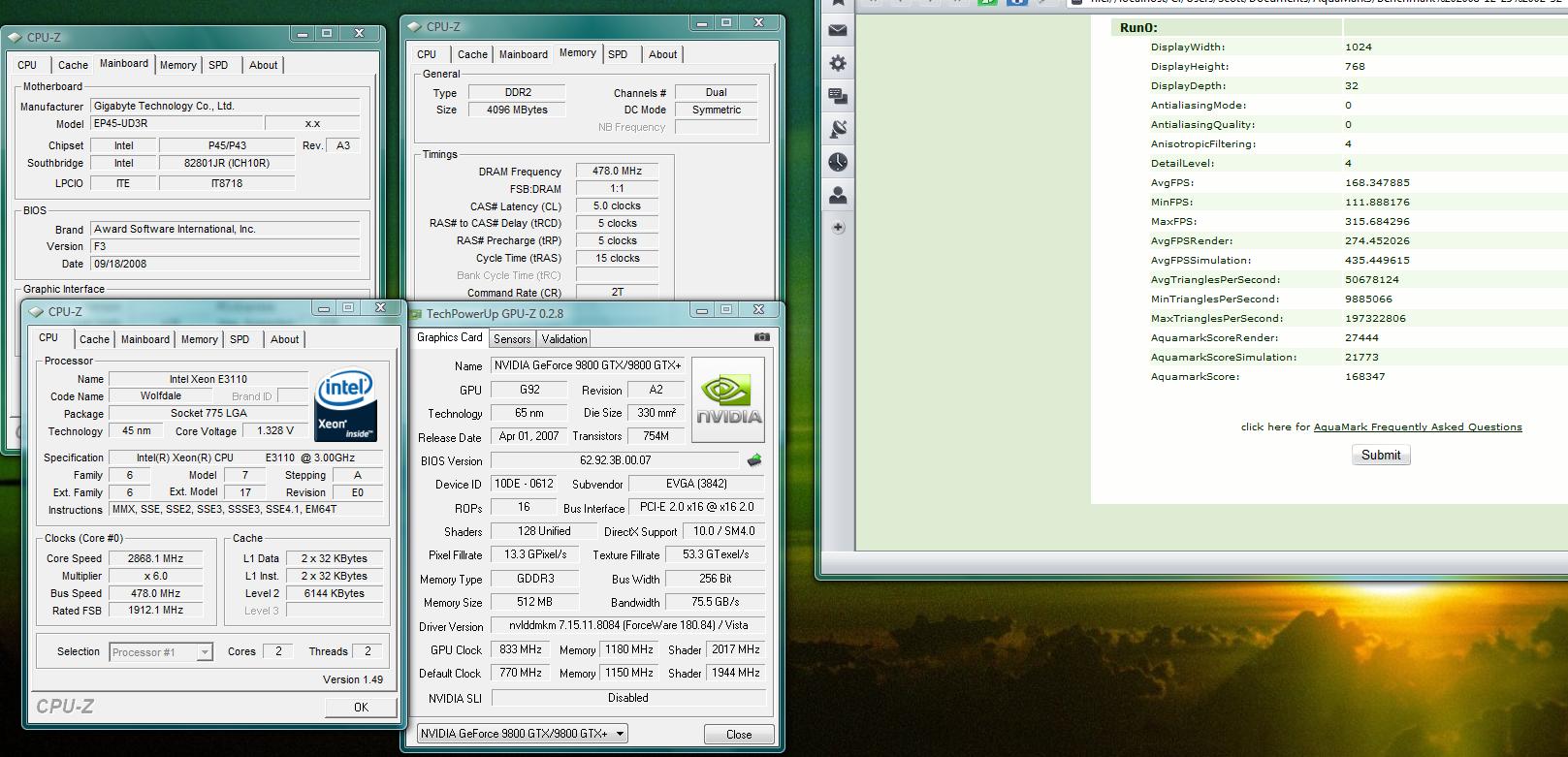The image size is (1568, 757).
Task: Click the Instructions MMX SSE field
Action: click(246, 510)
